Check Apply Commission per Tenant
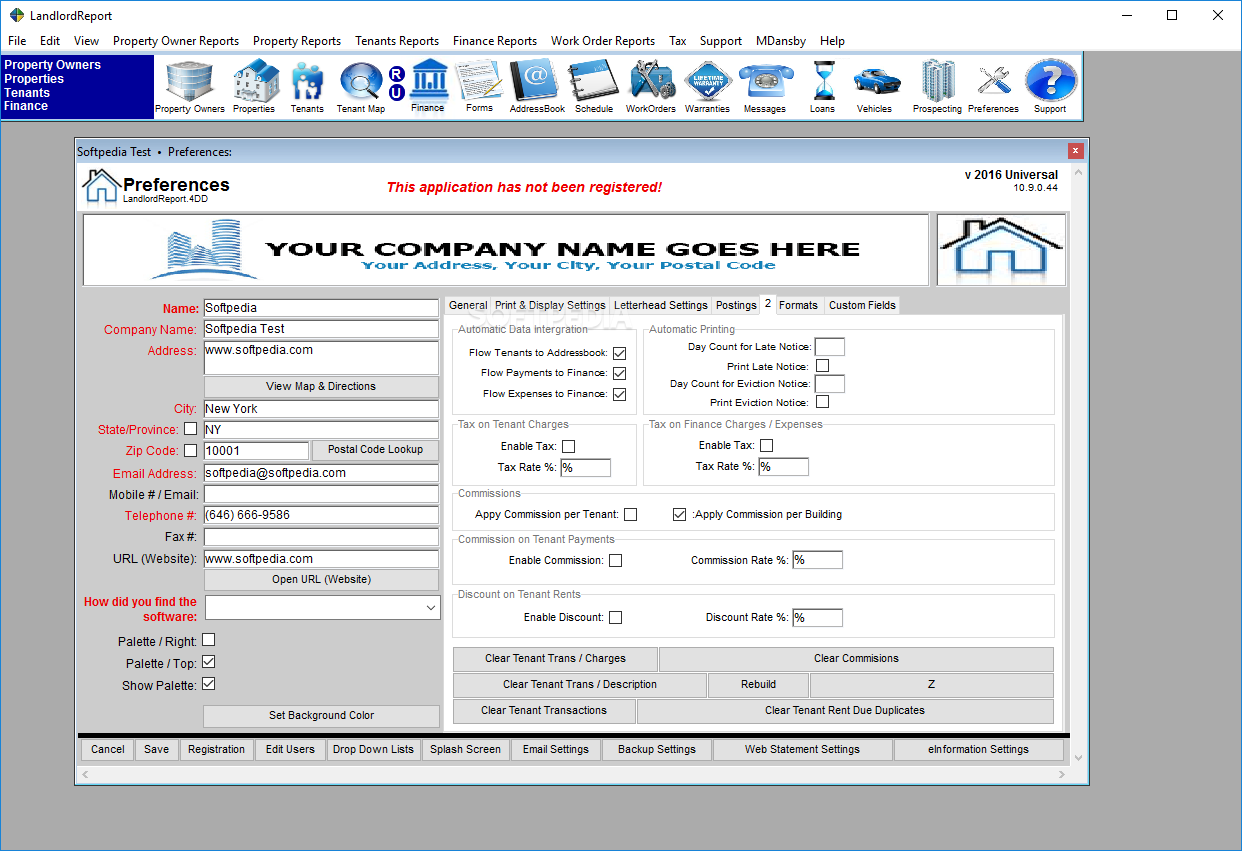 630,515
